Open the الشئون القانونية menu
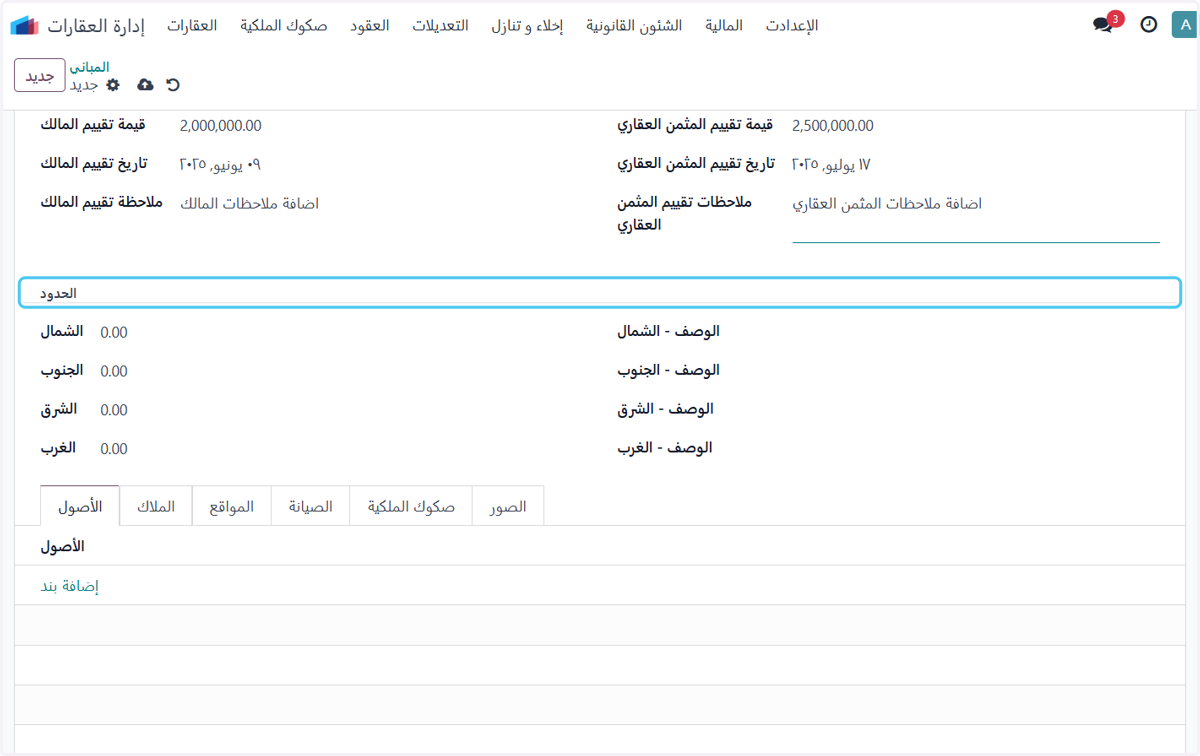 pyautogui.click(x=634, y=26)
